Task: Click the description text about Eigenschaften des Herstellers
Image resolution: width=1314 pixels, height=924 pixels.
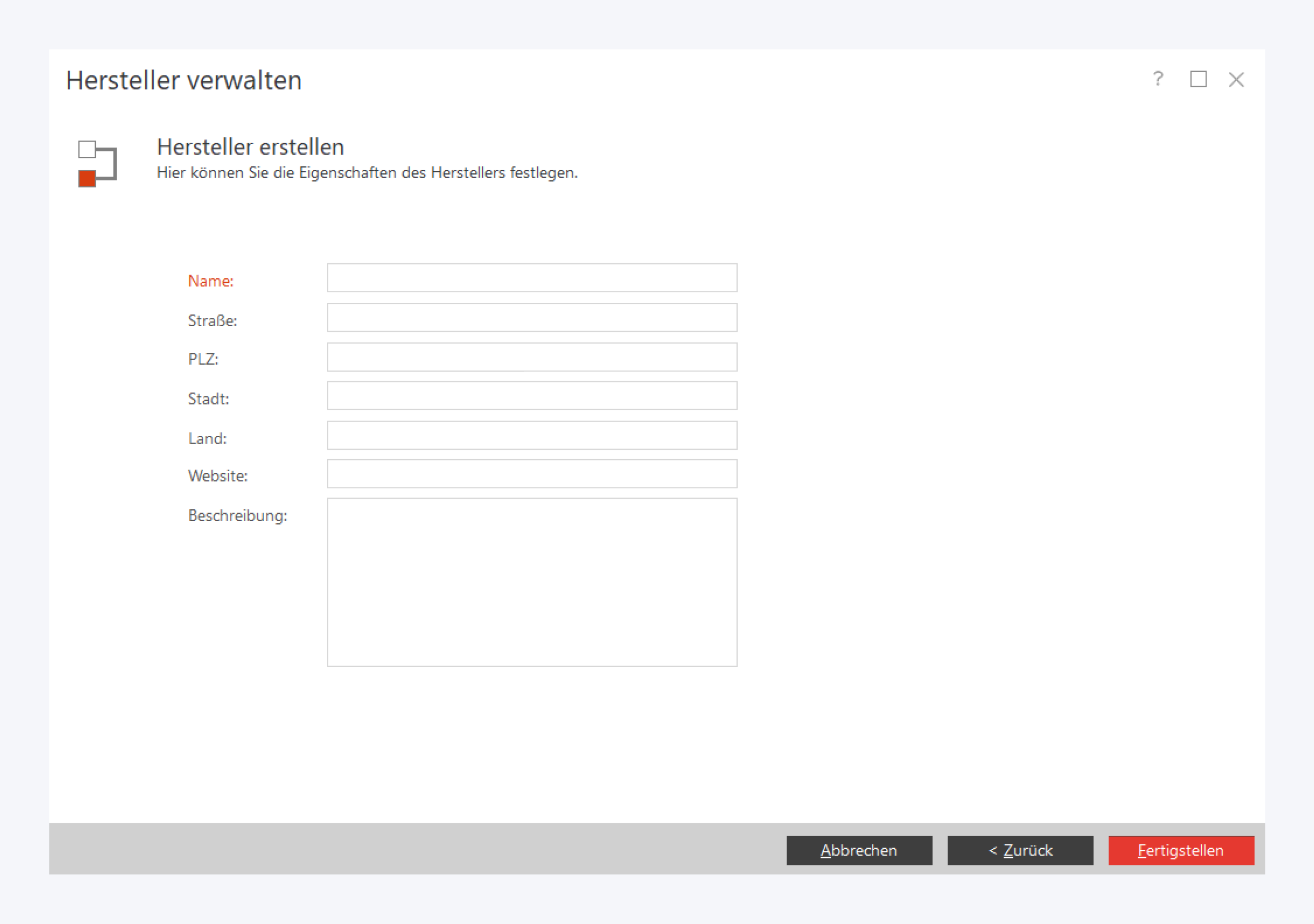Action: (367, 173)
